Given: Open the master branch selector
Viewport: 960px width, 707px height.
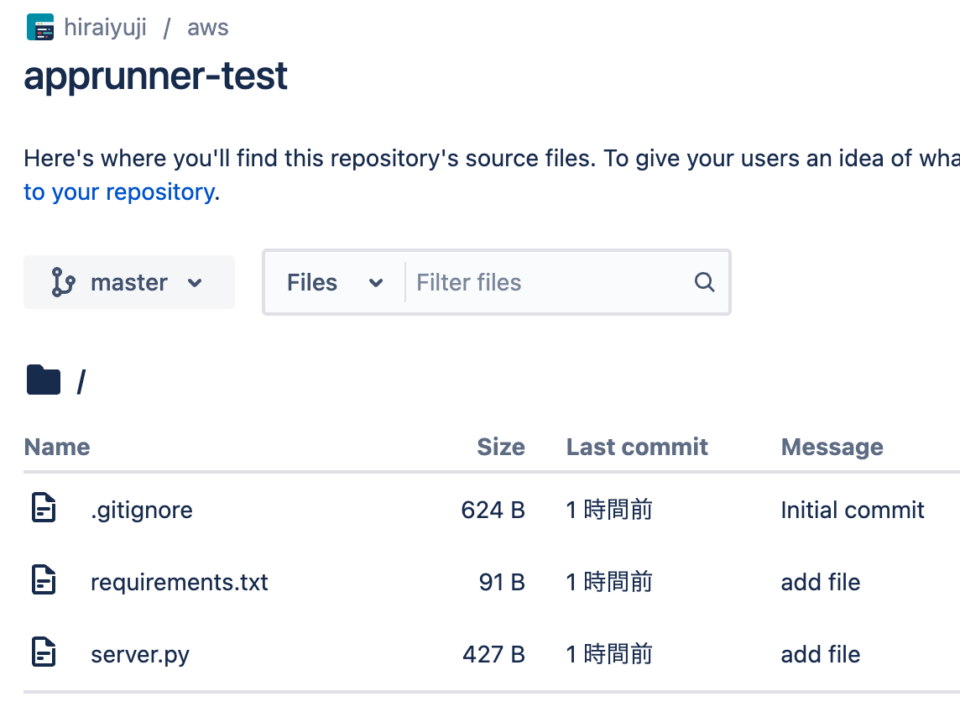Looking at the screenshot, I should (x=128, y=282).
